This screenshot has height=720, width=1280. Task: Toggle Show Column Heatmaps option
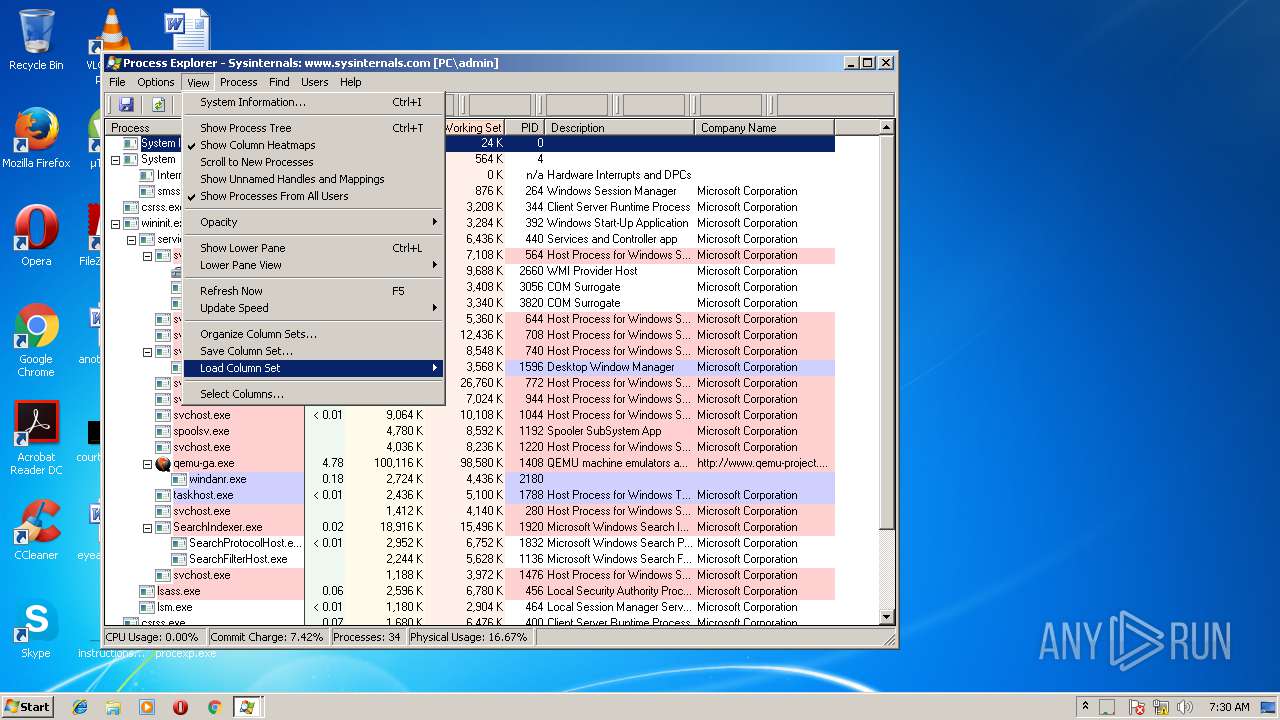313,145
